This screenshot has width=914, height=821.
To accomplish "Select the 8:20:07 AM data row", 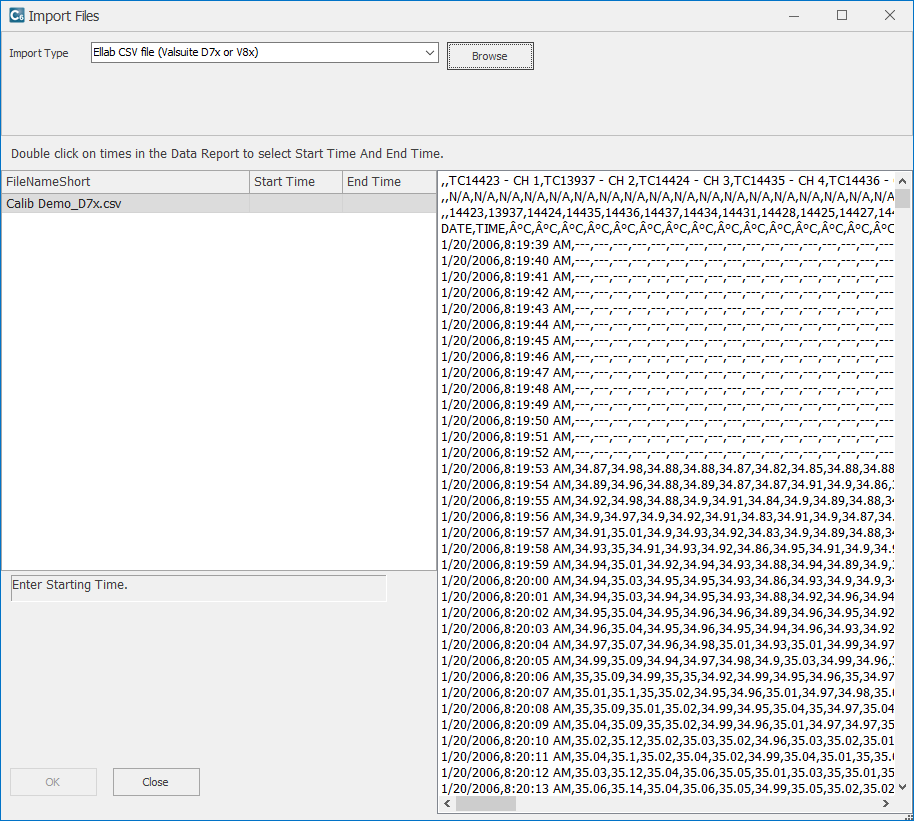I will (667, 693).
